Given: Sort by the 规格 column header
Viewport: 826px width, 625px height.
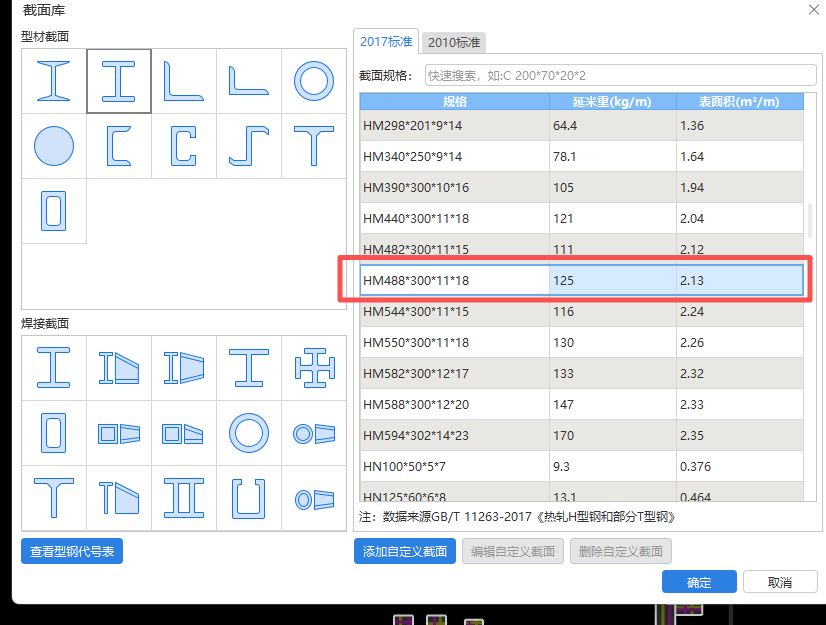Looking at the screenshot, I should [x=455, y=102].
